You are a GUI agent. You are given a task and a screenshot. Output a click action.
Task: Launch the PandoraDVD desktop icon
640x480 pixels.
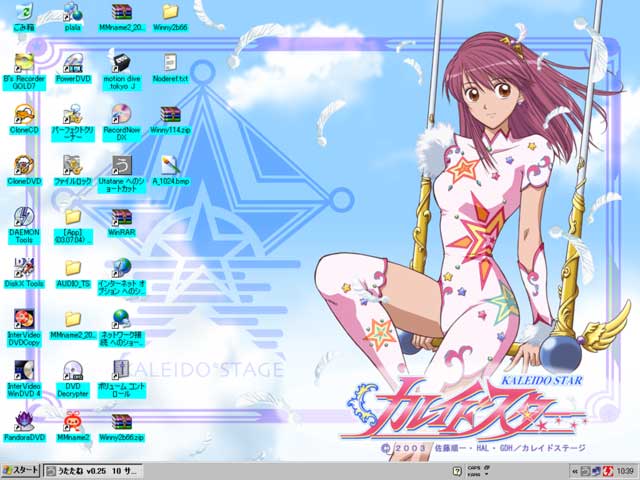pos(22,420)
